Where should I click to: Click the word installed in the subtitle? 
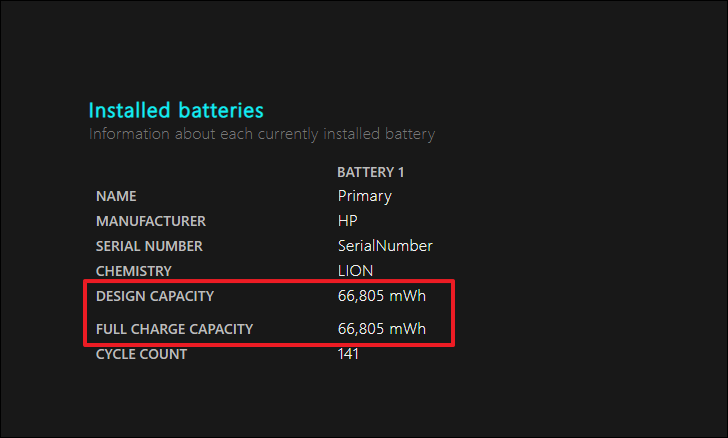[351, 134]
